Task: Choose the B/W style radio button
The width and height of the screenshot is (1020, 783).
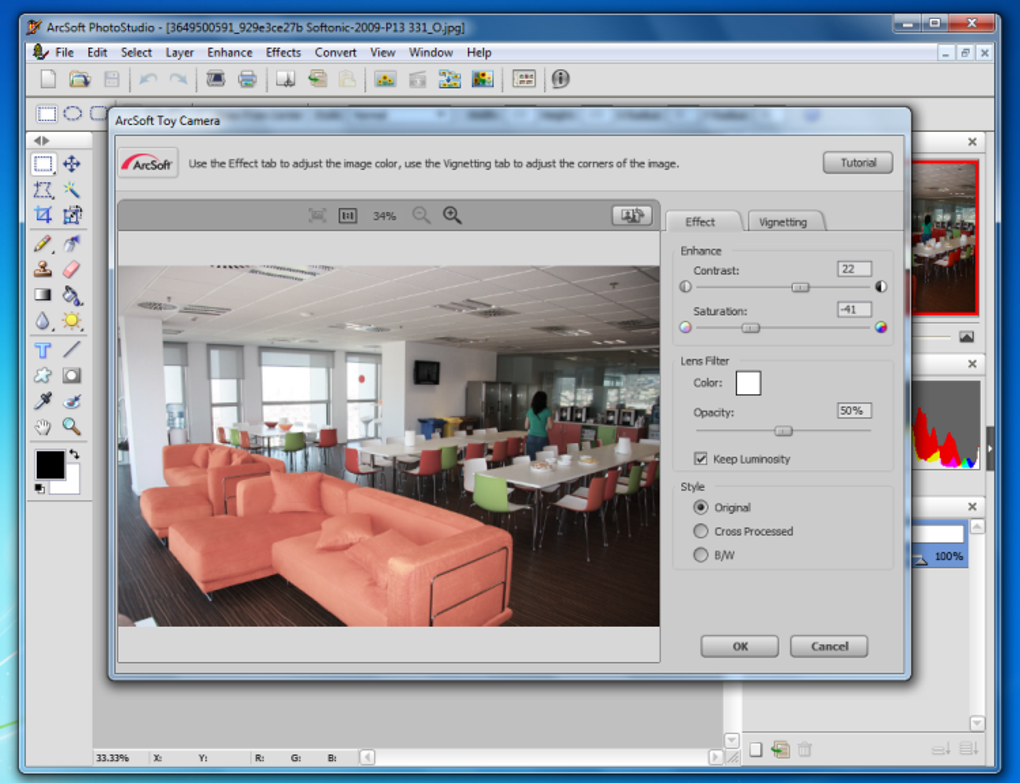Action: click(x=701, y=555)
